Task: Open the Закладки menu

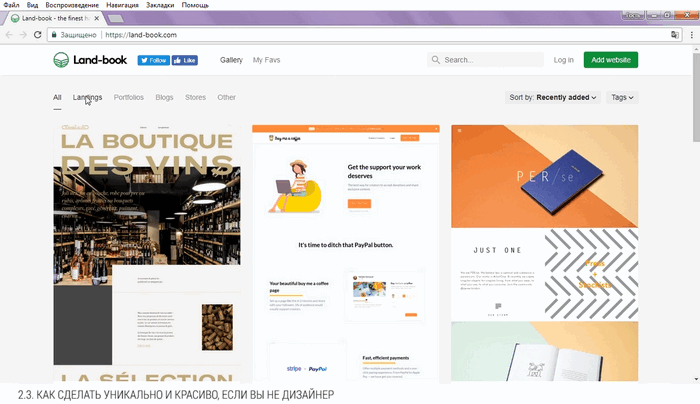Action: pos(160,5)
